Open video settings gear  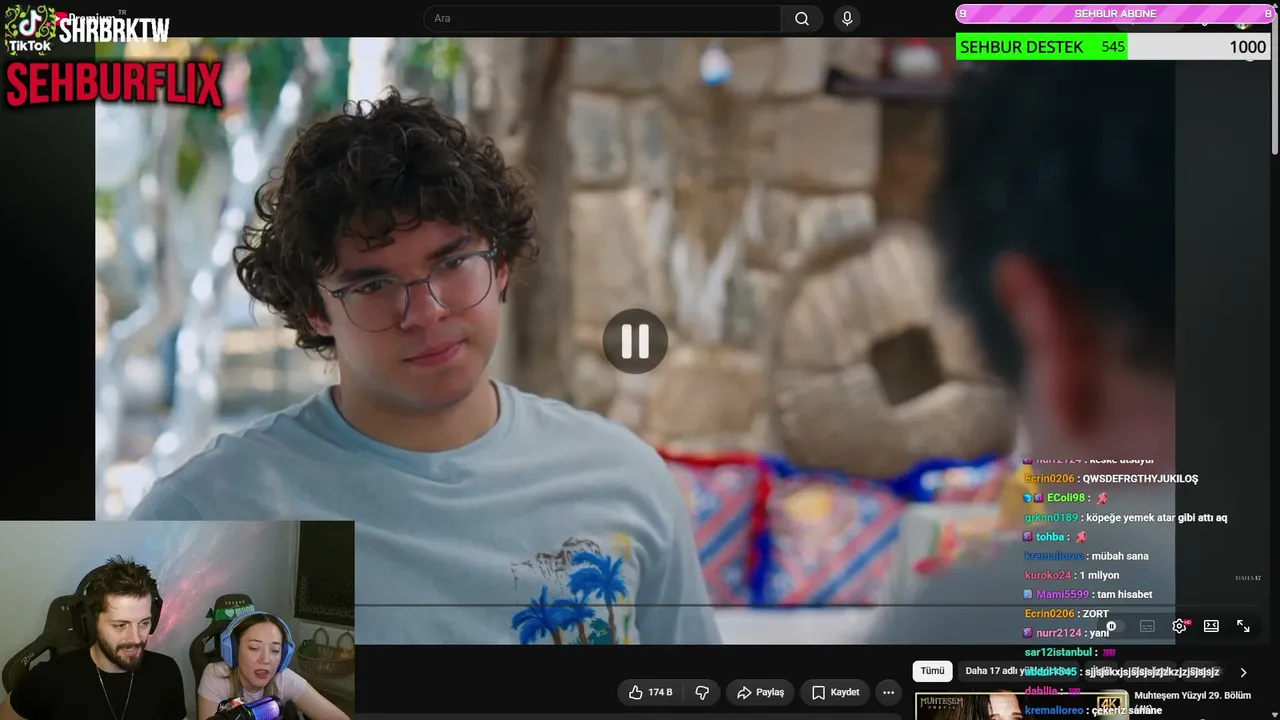pos(1180,626)
